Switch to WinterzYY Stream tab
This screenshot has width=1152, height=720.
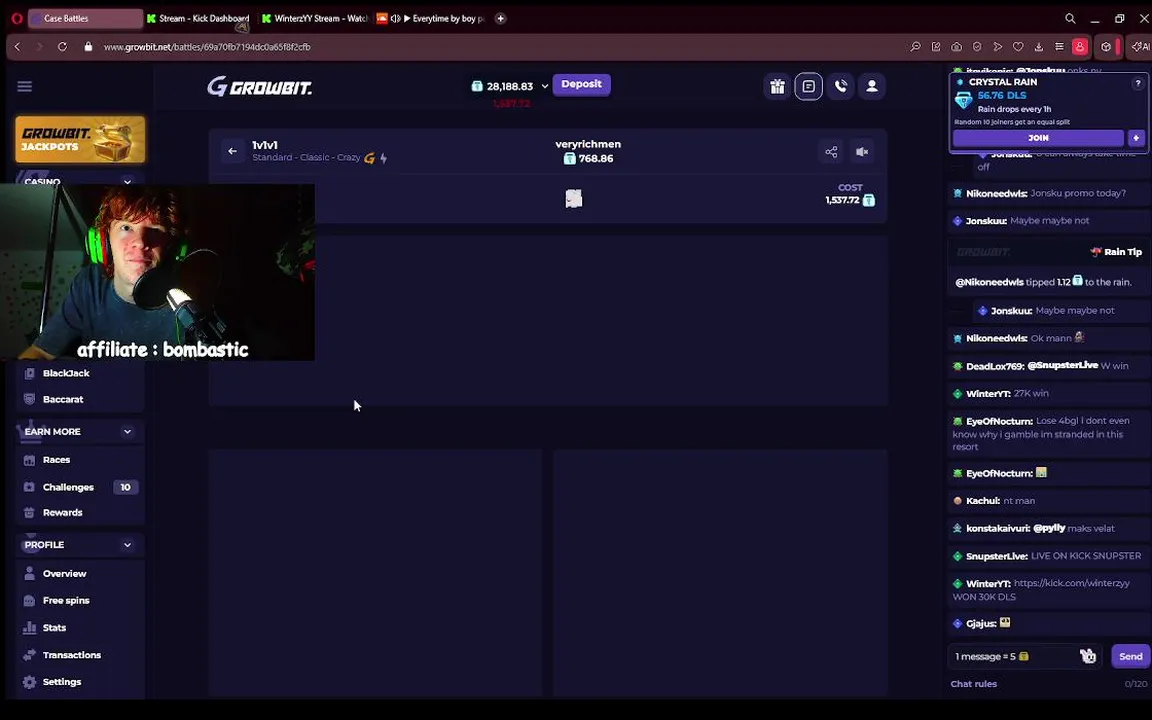point(314,18)
